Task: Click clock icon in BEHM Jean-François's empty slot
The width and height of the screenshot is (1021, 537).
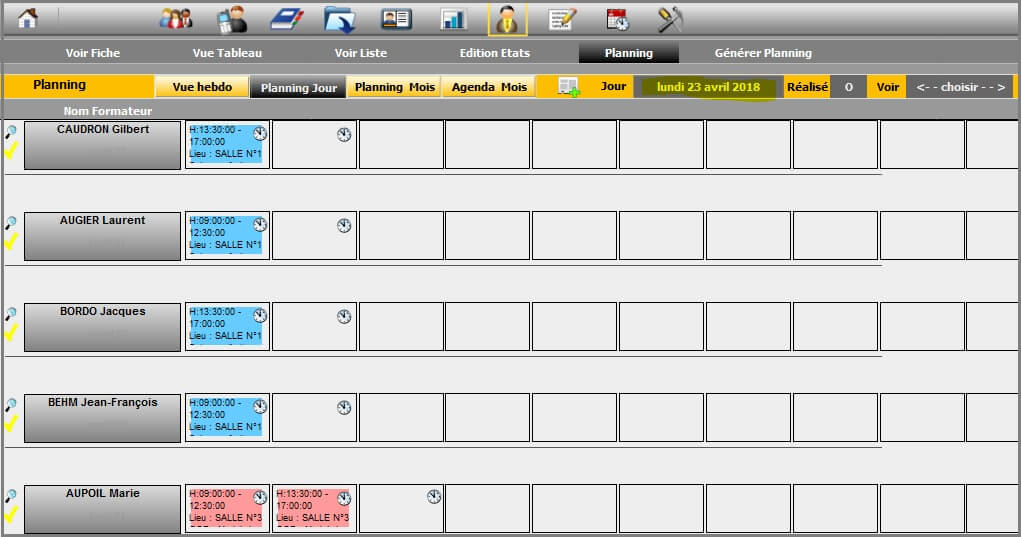Action: (x=344, y=408)
